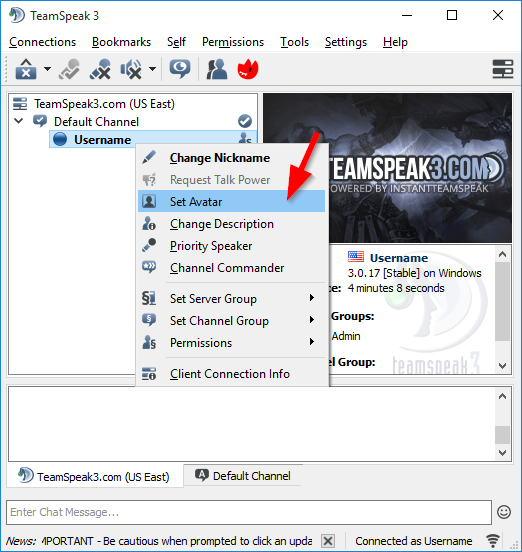The height and width of the screenshot is (552, 522).
Task: Expand the Permissions submenu in context menu
Action: (231, 343)
